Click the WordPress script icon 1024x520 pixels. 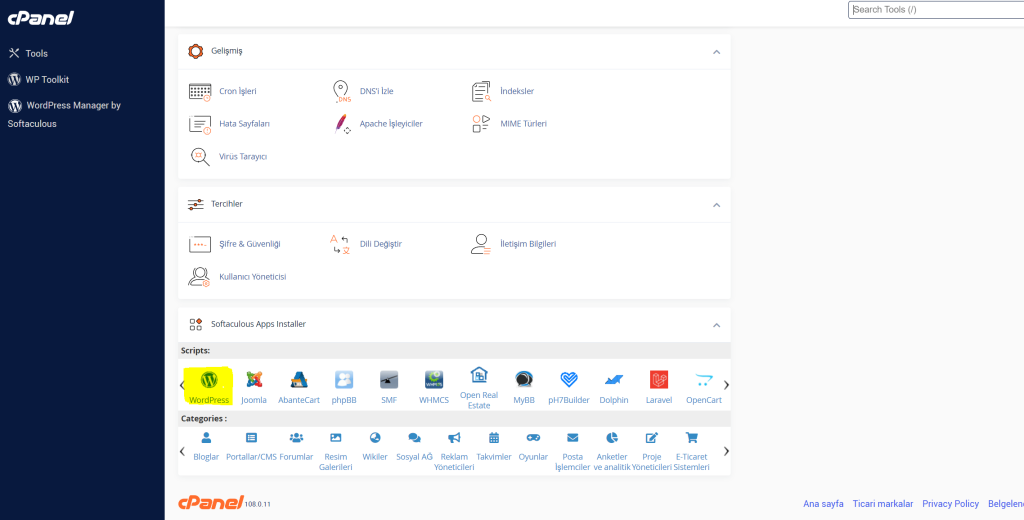click(208, 379)
